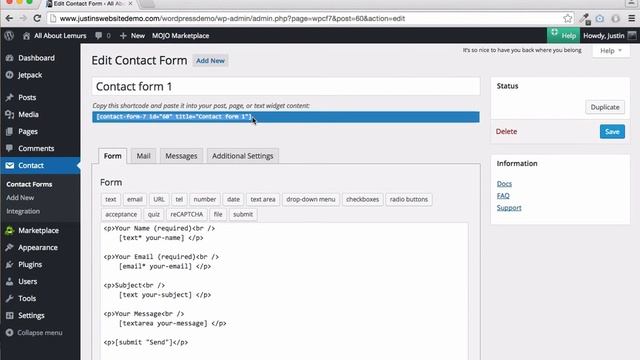Click the Posts pushpin icon
This screenshot has width=640, height=360.
pyautogui.click(x=9, y=98)
